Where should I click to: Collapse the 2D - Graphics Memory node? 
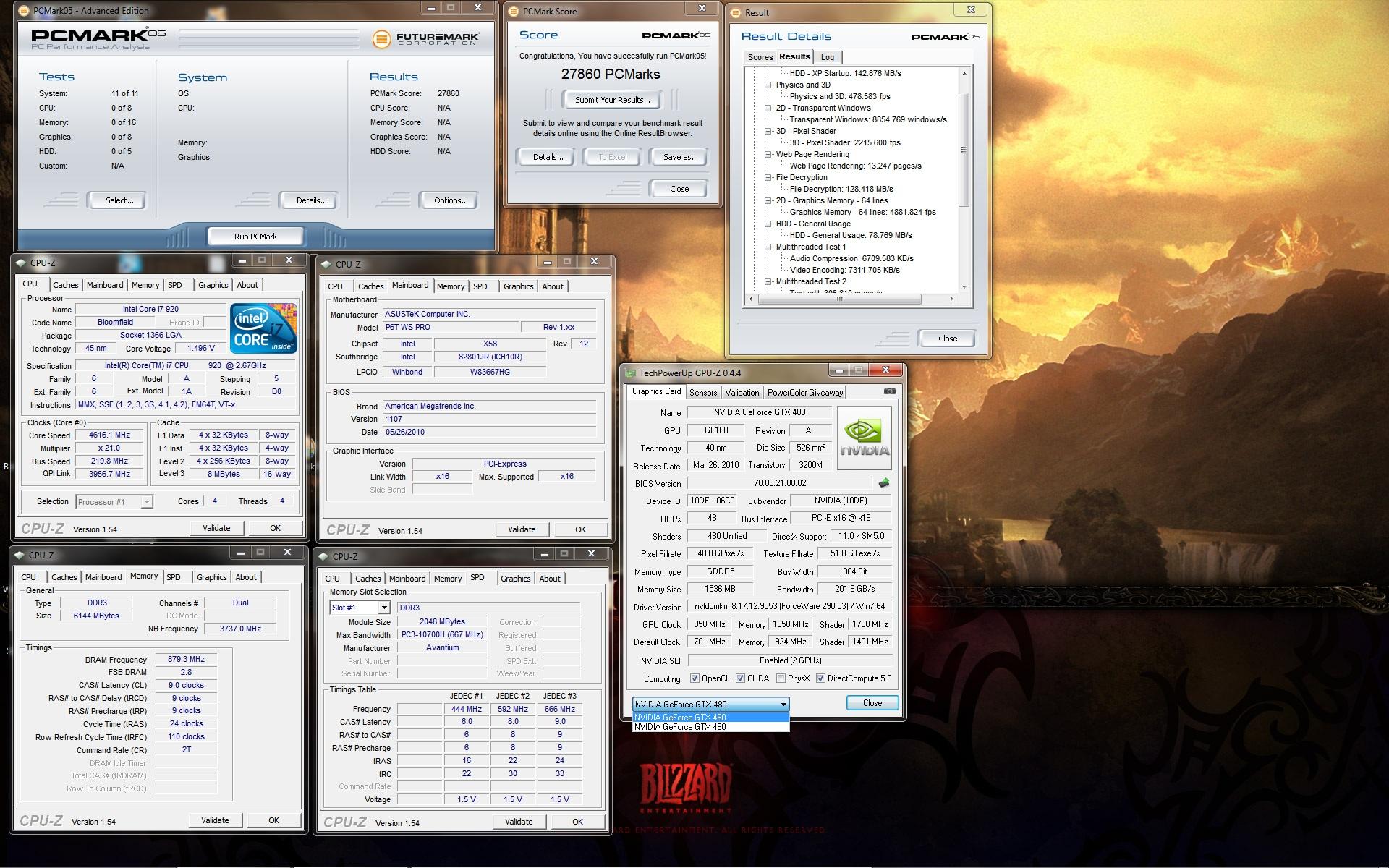click(x=768, y=200)
